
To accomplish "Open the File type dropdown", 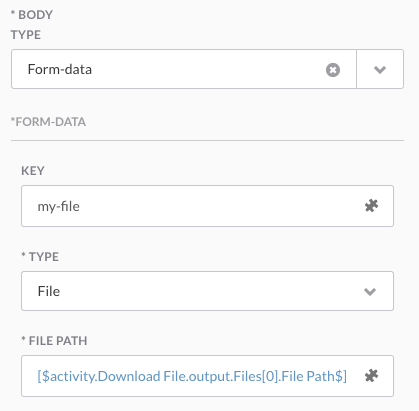I will coord(207,291).
